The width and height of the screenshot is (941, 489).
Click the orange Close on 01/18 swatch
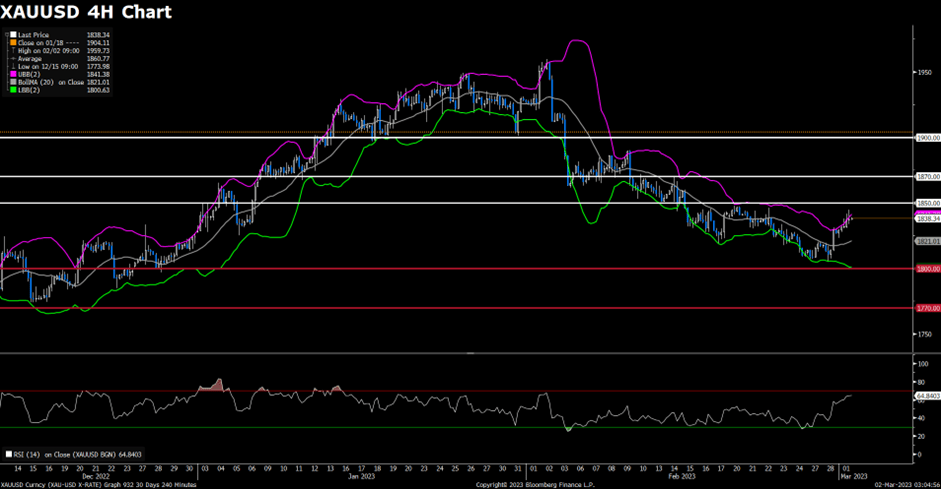pos(14,40)
